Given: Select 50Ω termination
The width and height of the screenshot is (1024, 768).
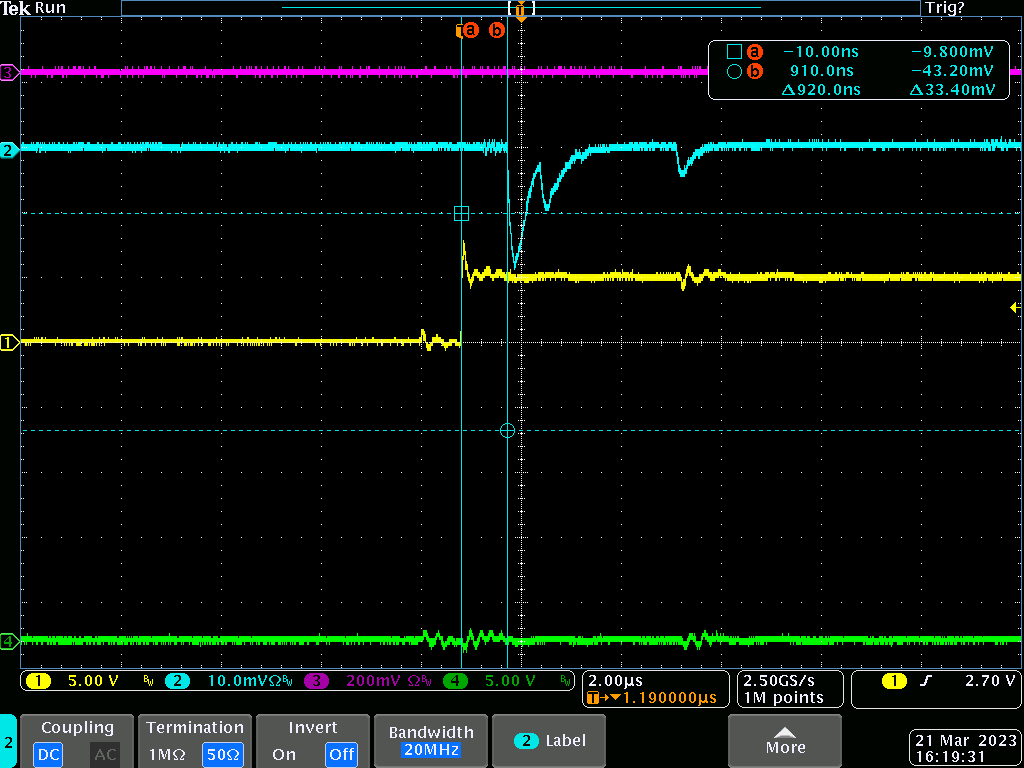Looking at the screenshot, I should [223, 754].
